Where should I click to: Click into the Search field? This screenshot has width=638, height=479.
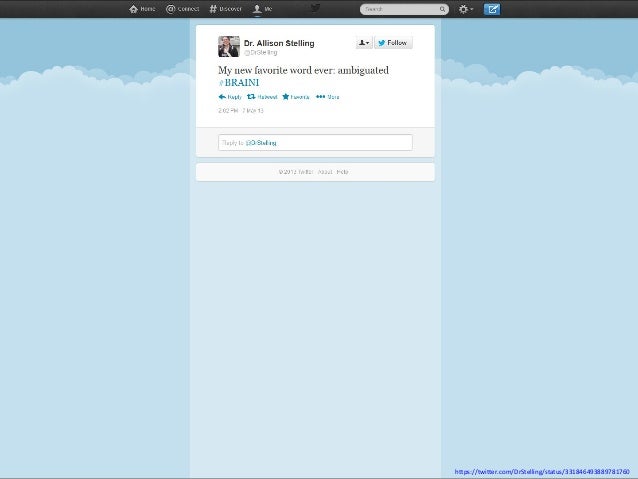coord(404,9)
